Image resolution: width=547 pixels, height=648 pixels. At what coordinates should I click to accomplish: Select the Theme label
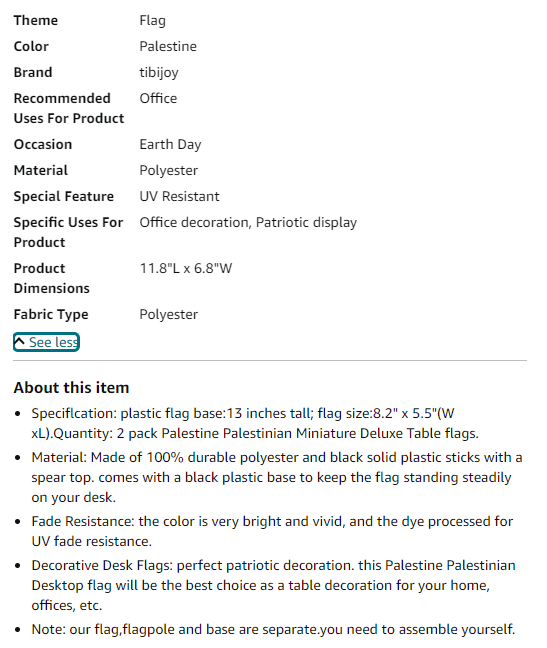pyautogui.click(x=36, y=20)
